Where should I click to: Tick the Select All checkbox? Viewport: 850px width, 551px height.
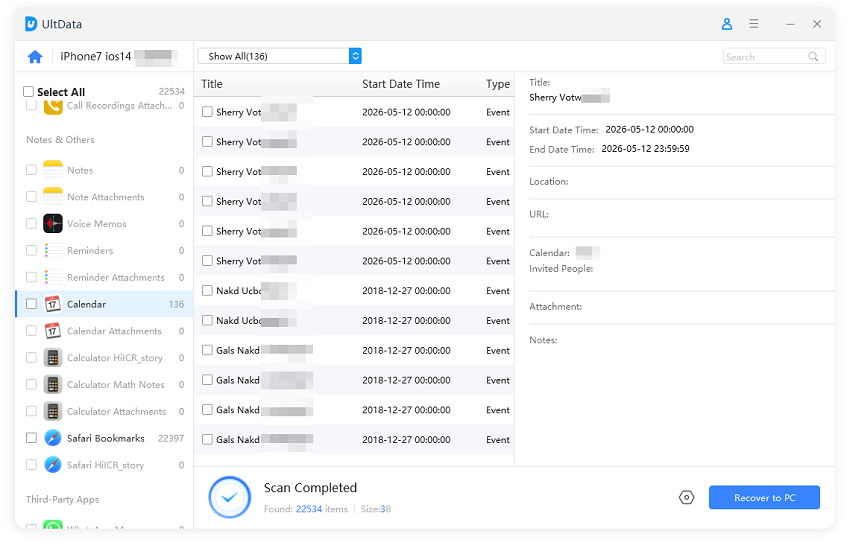point(29,91)
